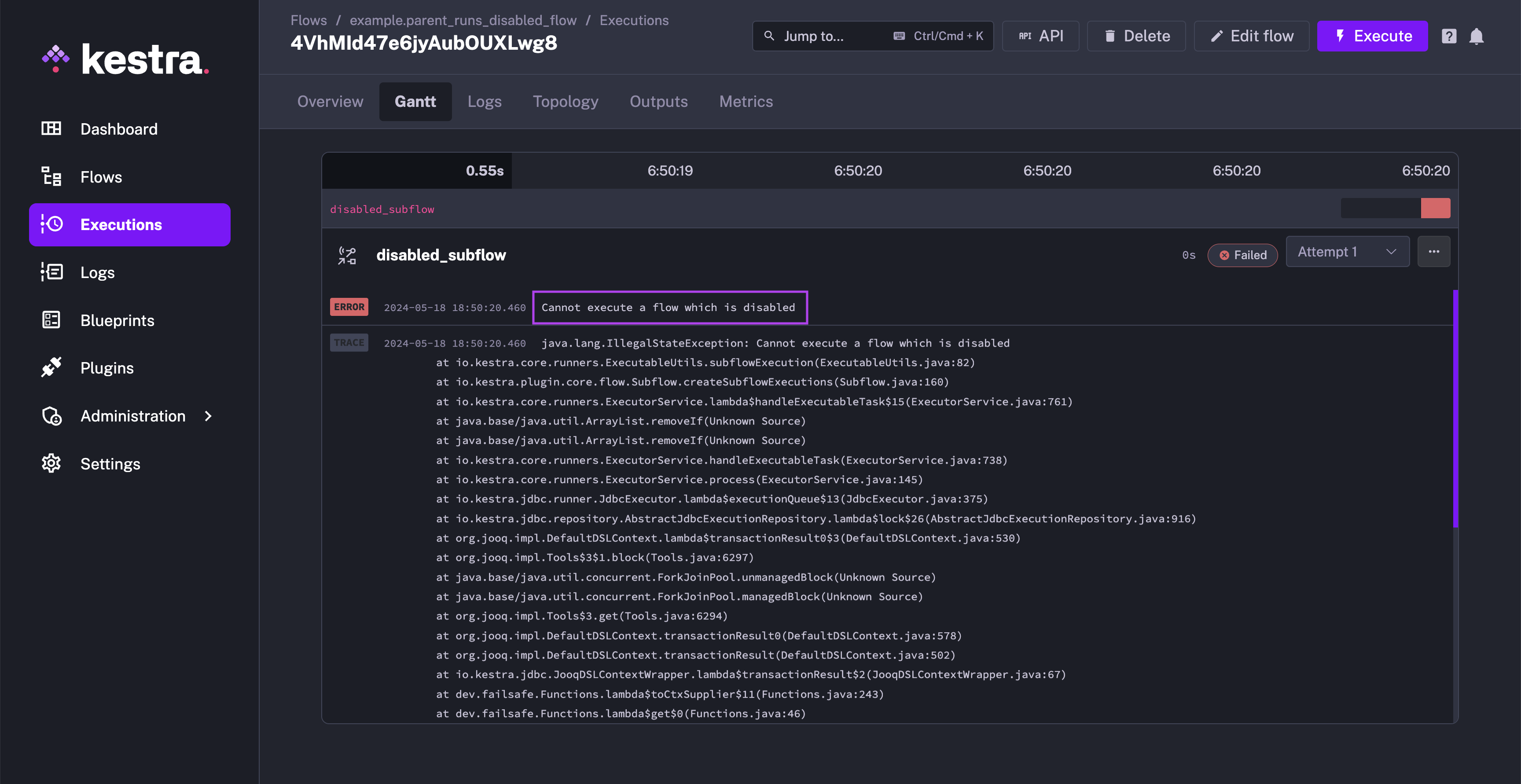Switch to the Outputs tab

pyautogui.click(x=658, y=102)
